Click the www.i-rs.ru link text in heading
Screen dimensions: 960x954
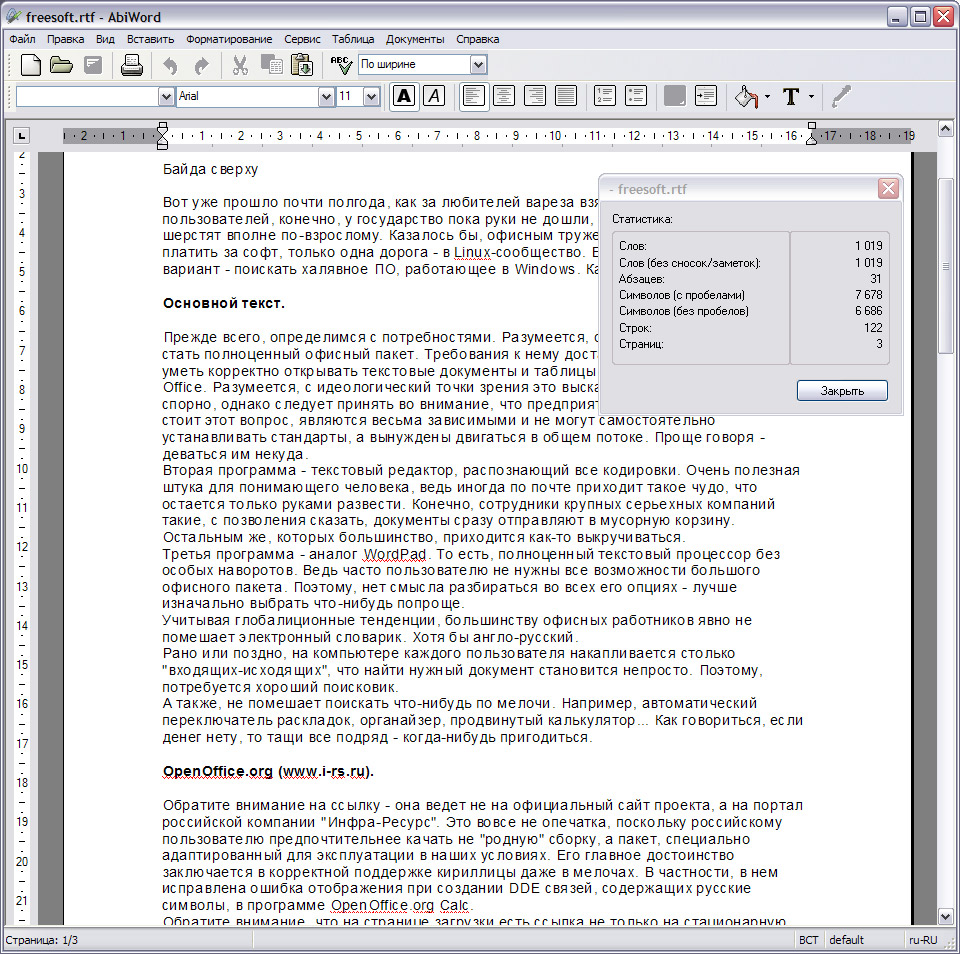[324, 772]
